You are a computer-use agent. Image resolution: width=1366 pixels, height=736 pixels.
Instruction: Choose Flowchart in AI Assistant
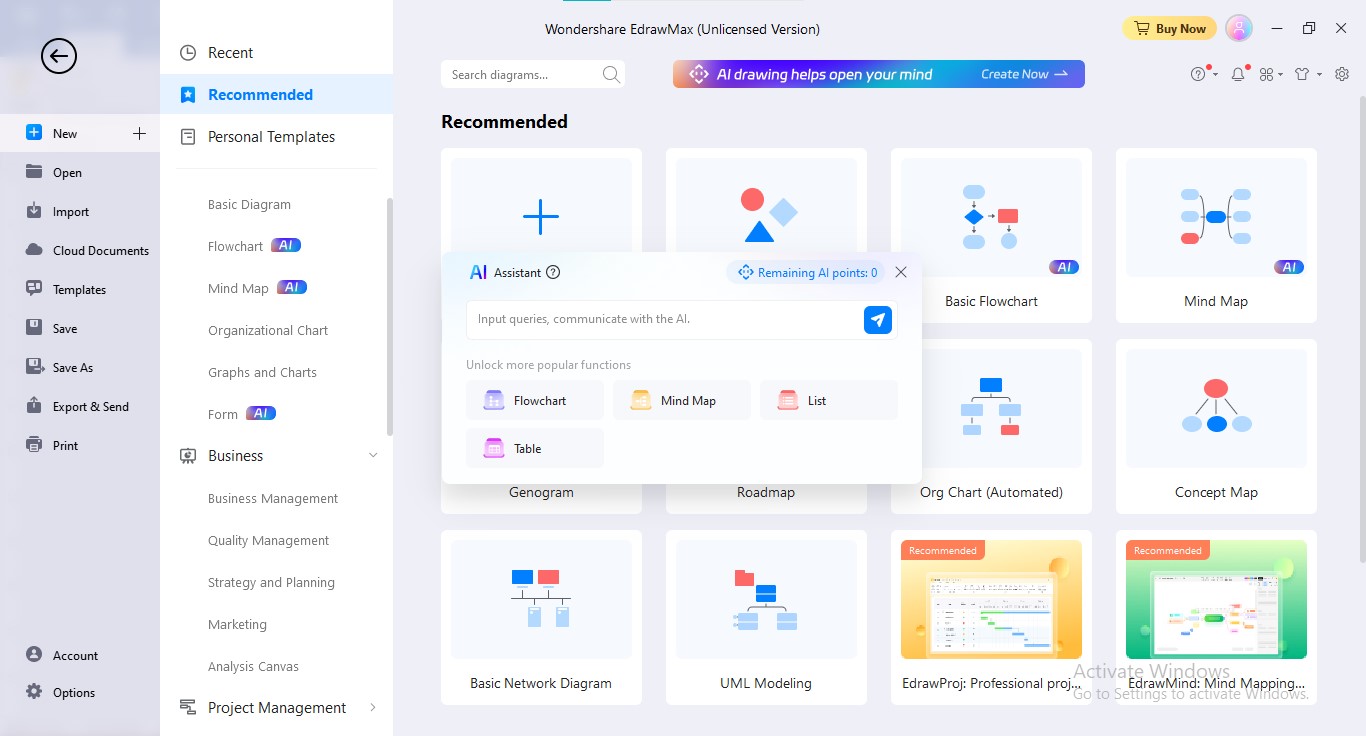[x=535, y=400]
